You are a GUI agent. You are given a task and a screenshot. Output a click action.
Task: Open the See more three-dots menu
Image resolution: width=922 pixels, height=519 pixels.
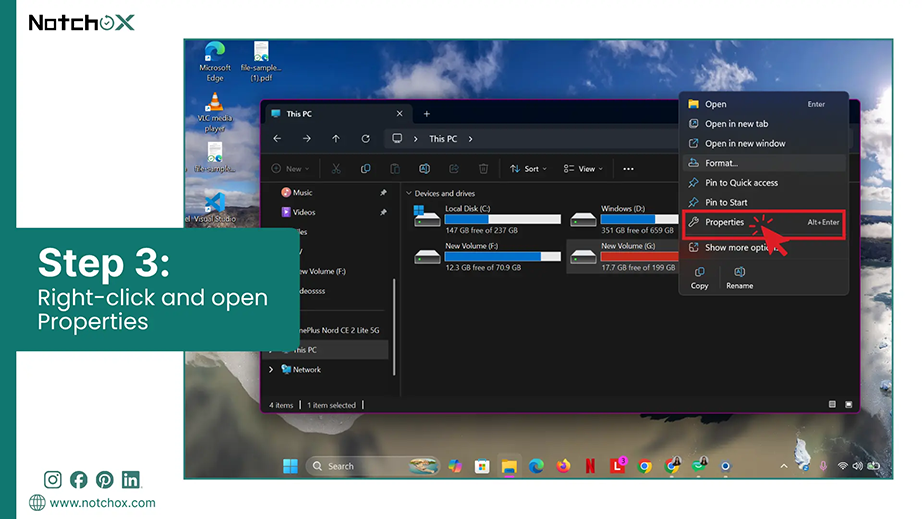[x=629, y=169]
